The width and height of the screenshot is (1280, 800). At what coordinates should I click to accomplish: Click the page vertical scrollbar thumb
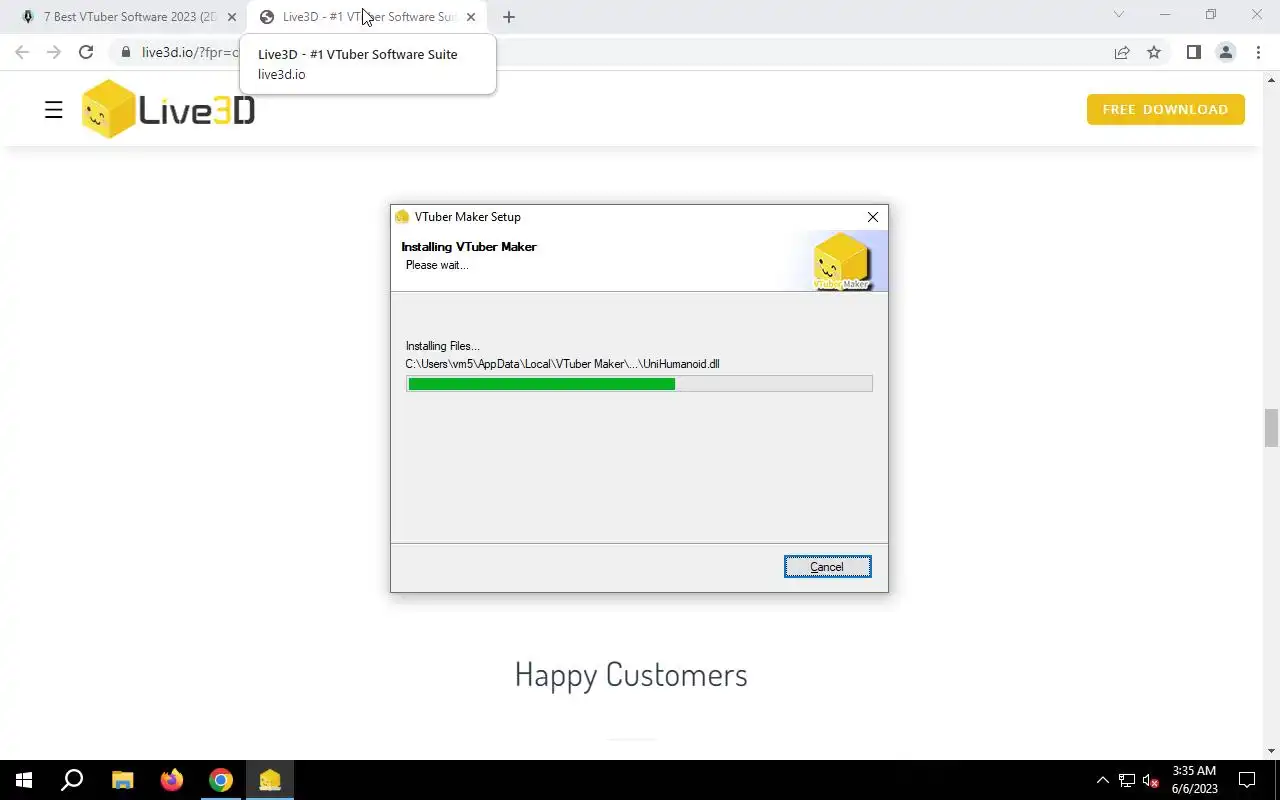tap(1272, 428)
